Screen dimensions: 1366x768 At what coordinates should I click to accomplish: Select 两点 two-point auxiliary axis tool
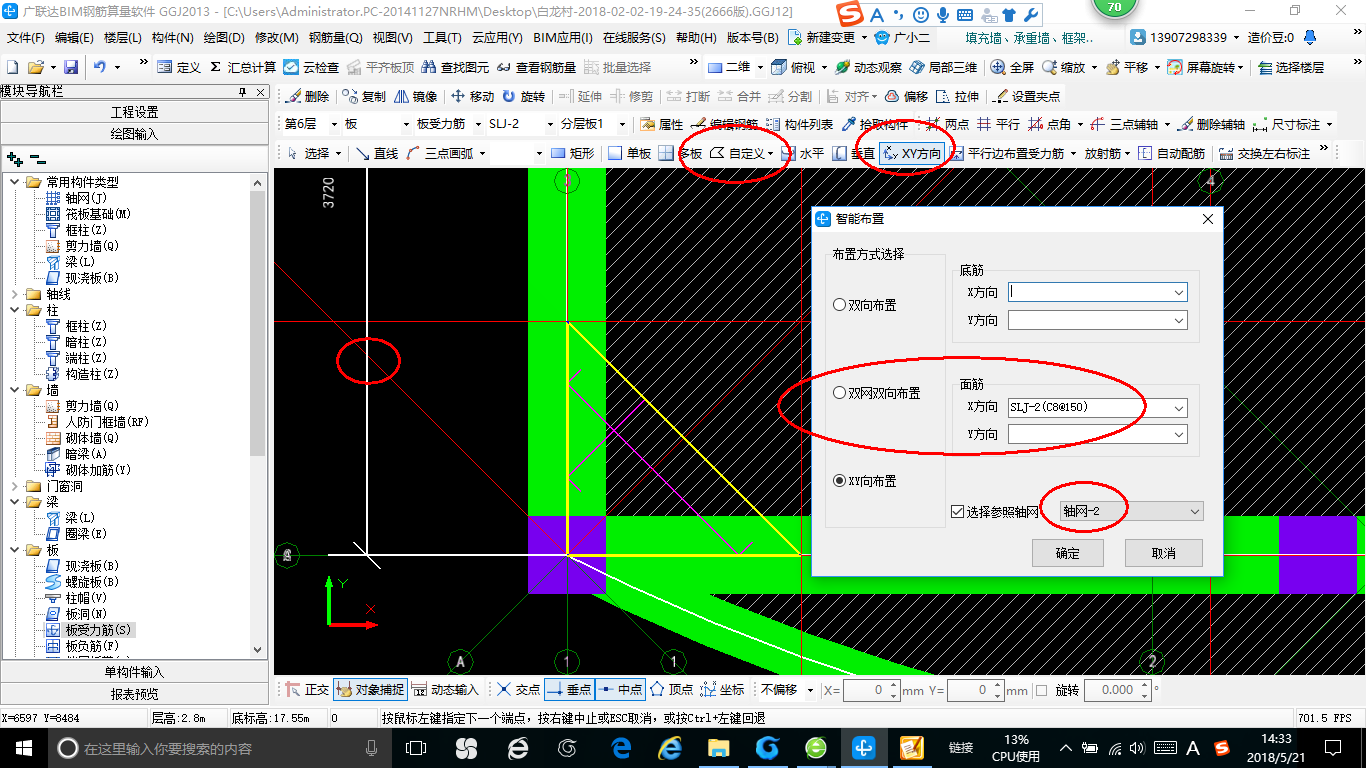coord(948,124)
